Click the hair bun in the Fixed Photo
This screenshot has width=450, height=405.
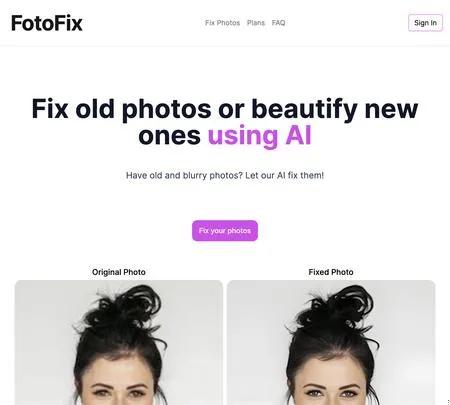click(337, 308)
